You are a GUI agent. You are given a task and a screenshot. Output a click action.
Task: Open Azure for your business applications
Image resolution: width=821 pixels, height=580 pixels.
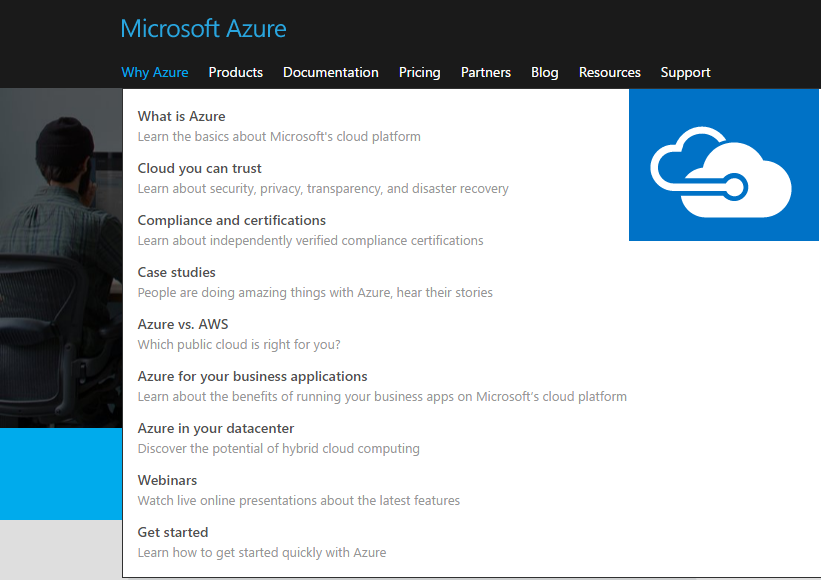252,376
